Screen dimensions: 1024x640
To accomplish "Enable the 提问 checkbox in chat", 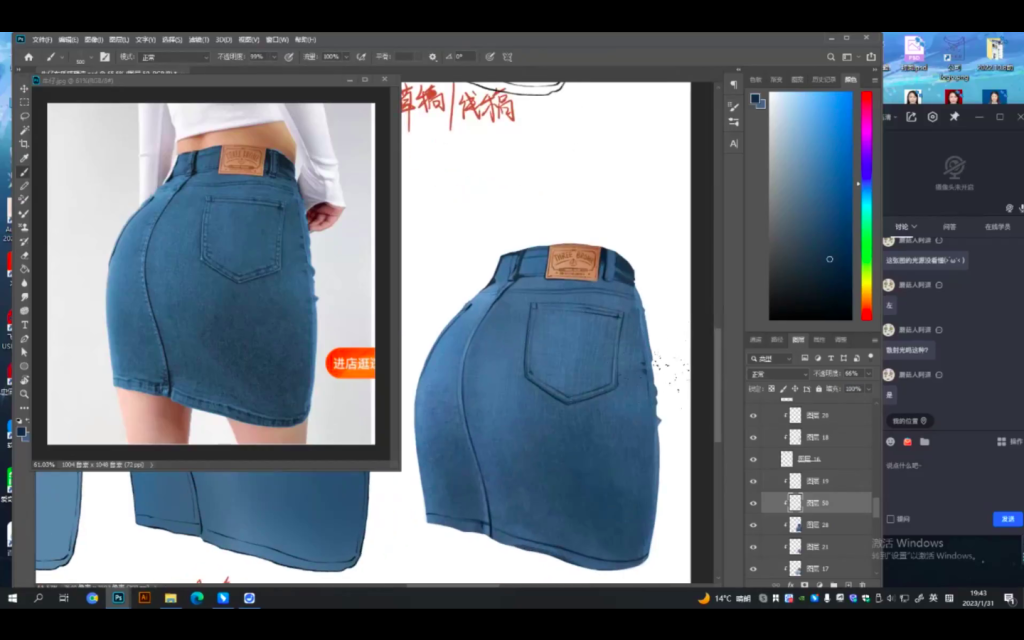I will click(891, 519).
